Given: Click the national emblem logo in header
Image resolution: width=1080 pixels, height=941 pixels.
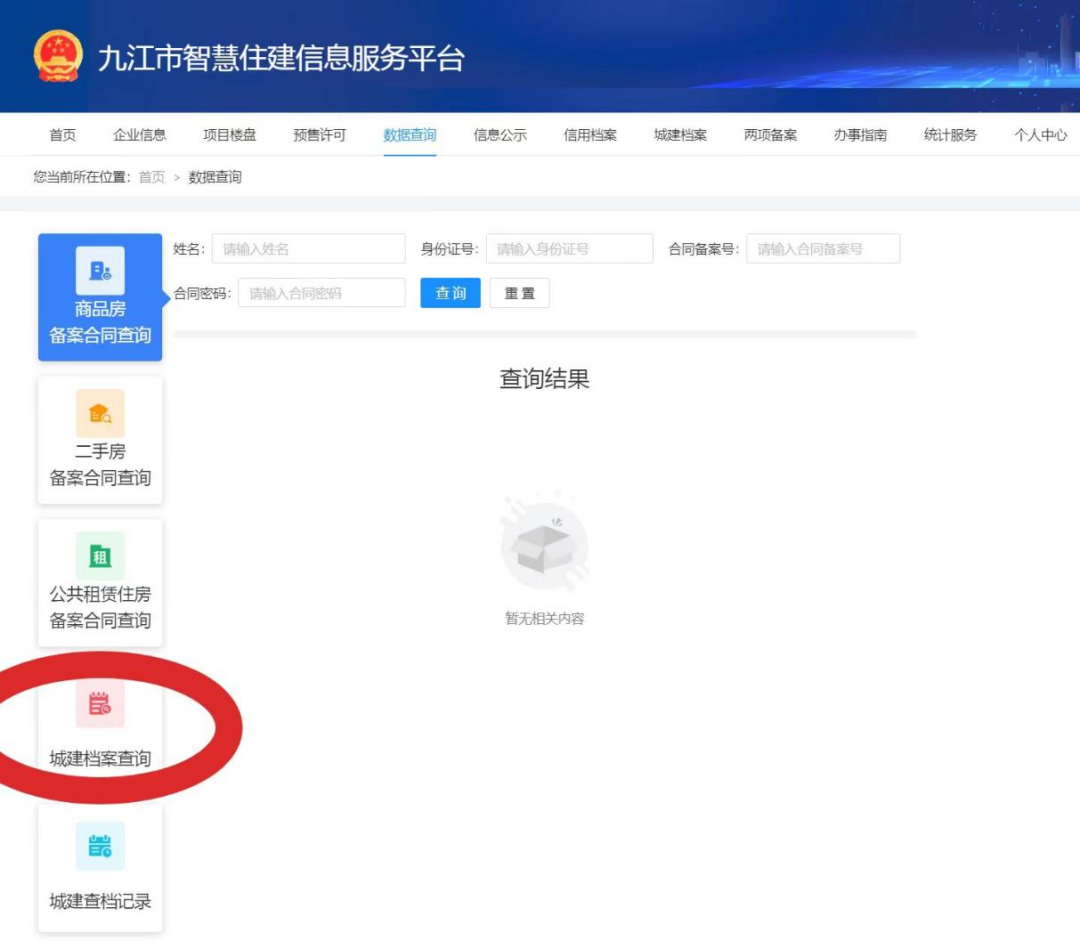Looking at the screenshot, I should click(x=59, y=56).
